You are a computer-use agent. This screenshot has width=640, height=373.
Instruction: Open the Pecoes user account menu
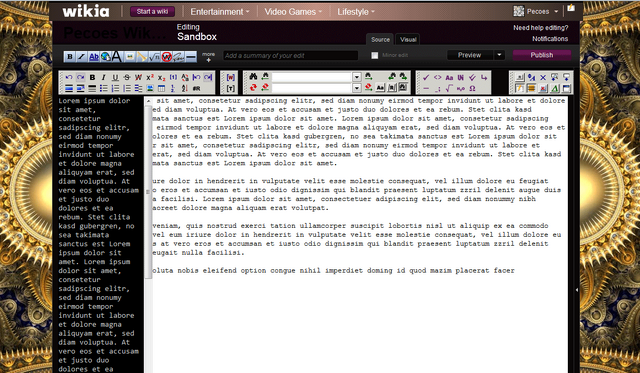536,11
